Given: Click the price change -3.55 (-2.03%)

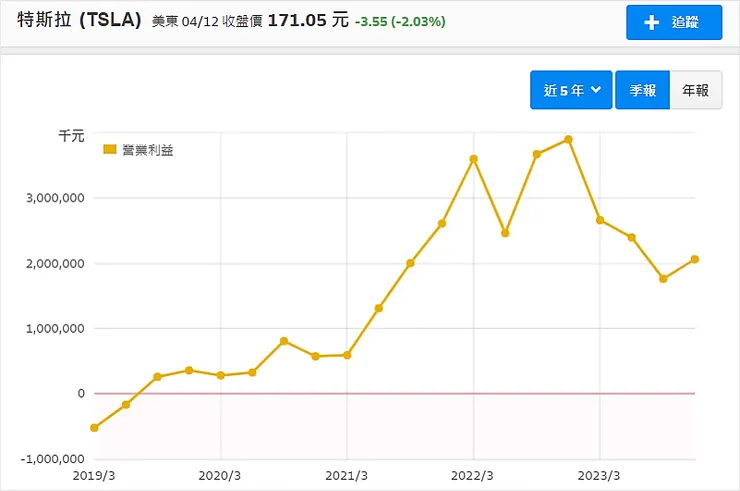Looking at the screenshot, I should (x=400, y=22).
